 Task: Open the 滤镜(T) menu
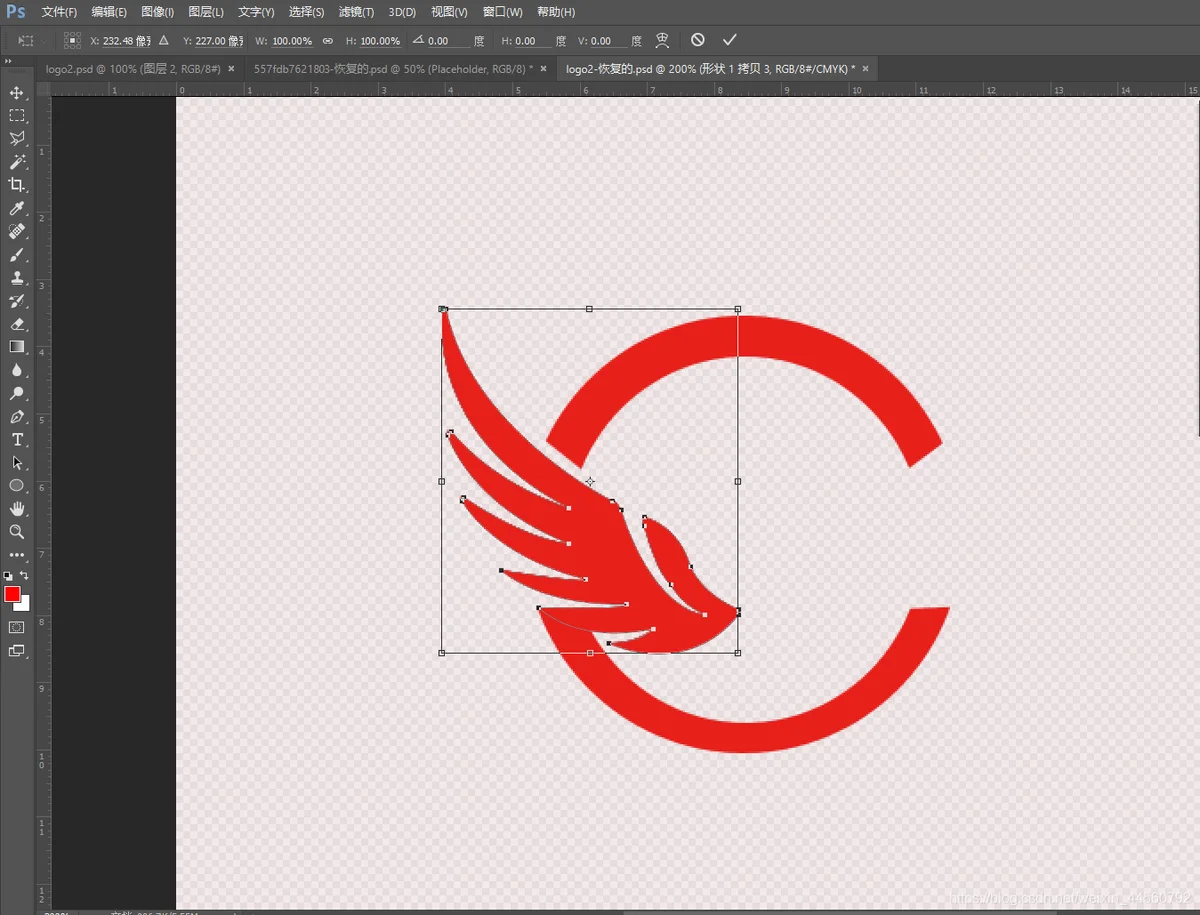[356, 12]
